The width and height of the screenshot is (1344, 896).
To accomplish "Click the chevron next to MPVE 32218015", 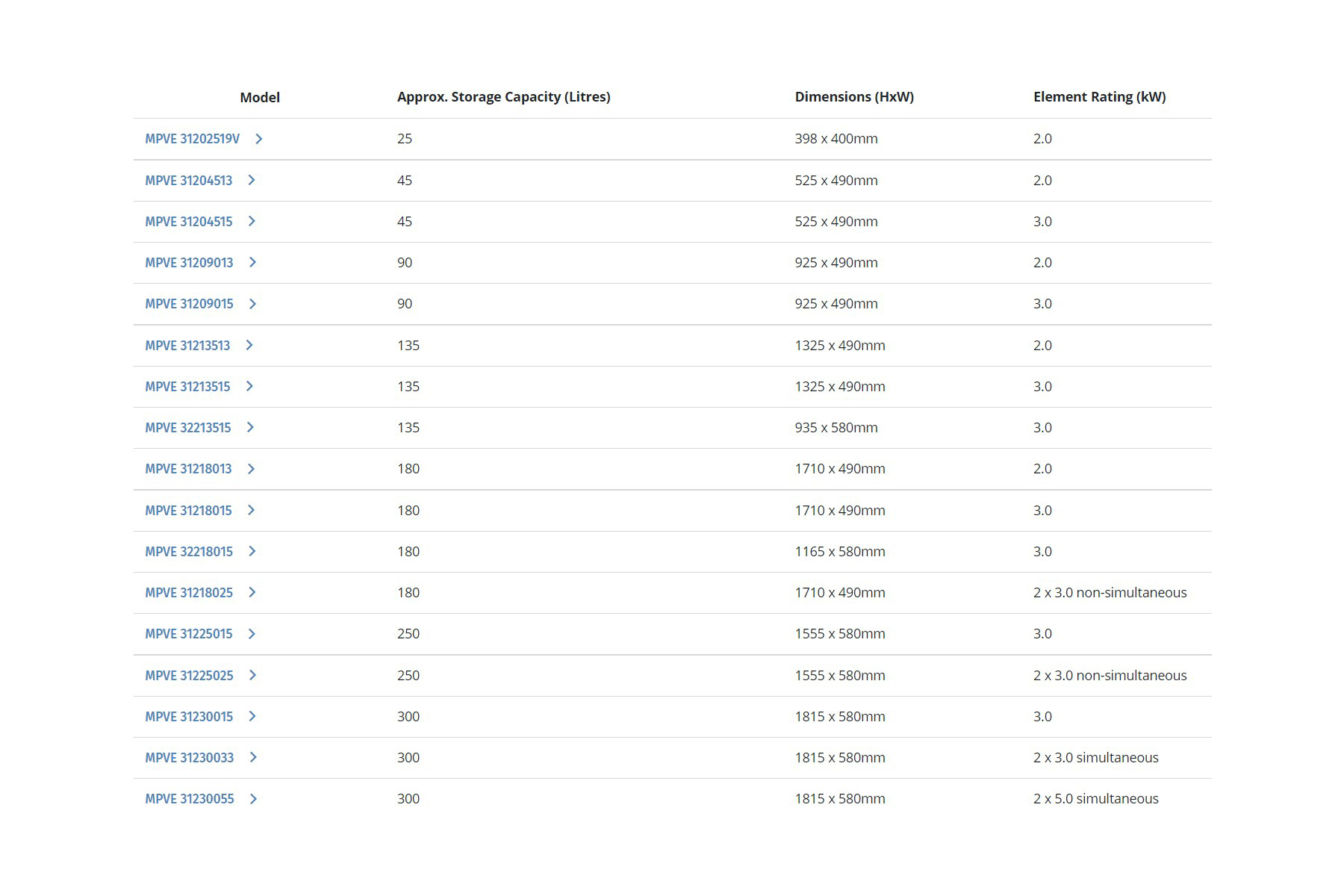I will 252,552.
